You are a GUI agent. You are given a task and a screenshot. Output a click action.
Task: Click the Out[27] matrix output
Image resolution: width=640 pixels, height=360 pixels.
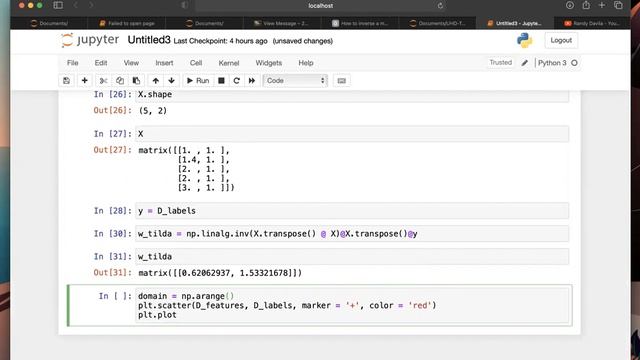(187, 169)
